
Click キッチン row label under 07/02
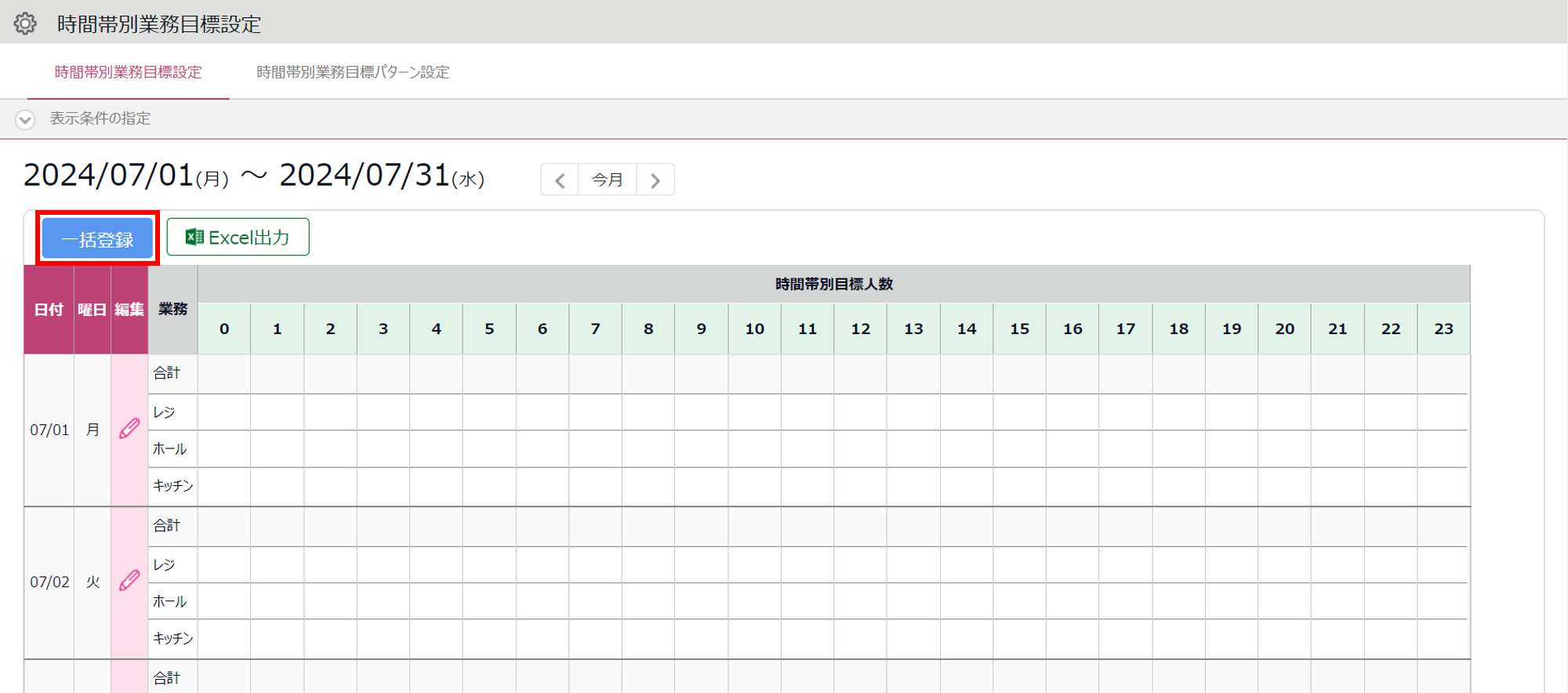pyautogui.click(x=172, y=638)
